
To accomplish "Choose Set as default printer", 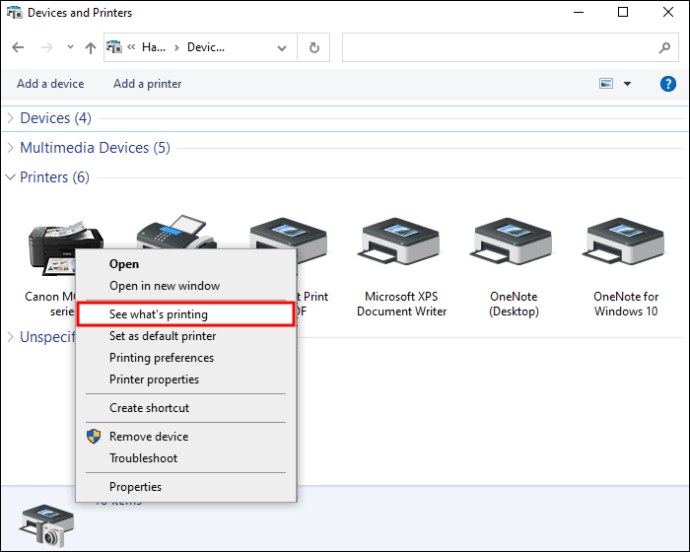I will (186, 336).
